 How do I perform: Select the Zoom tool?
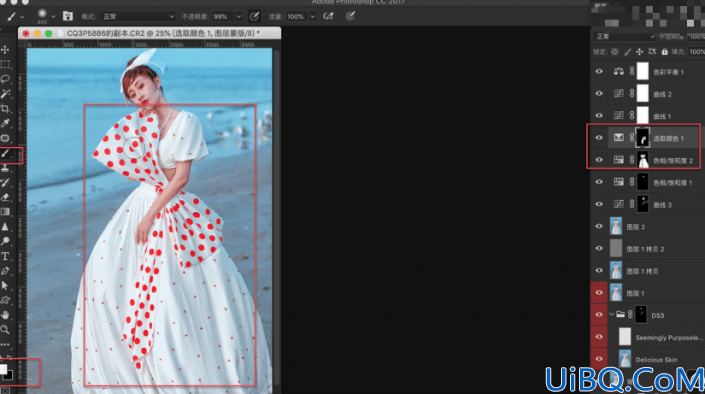pos(5,330)
